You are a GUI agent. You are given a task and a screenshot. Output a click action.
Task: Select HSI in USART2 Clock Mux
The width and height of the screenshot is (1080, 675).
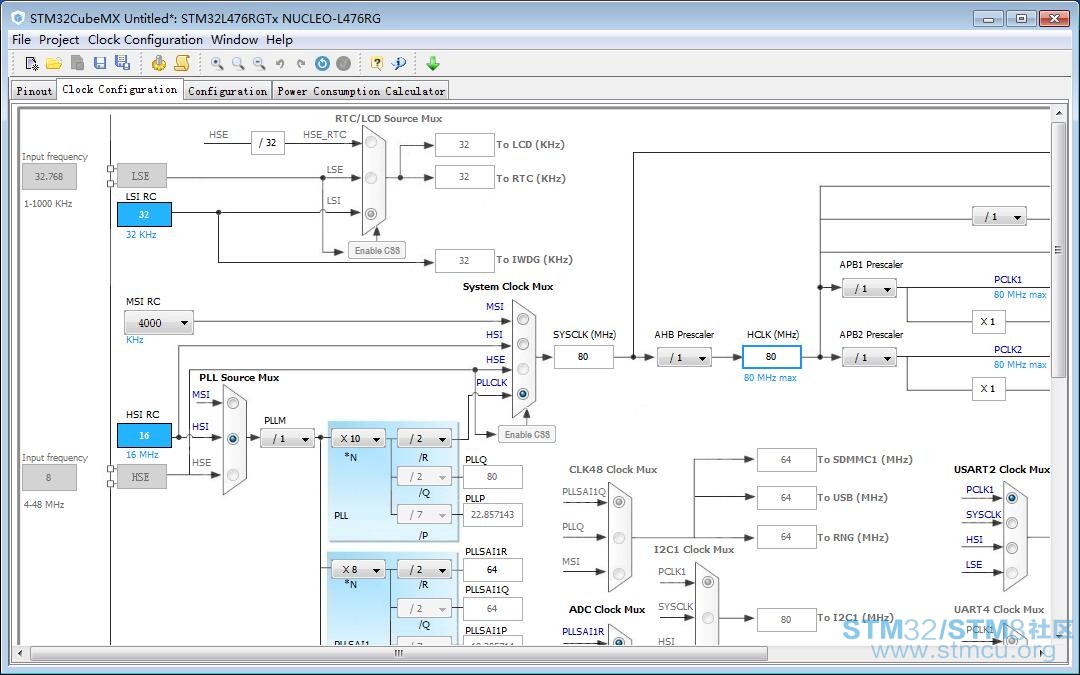click(x=1012, y=548)
